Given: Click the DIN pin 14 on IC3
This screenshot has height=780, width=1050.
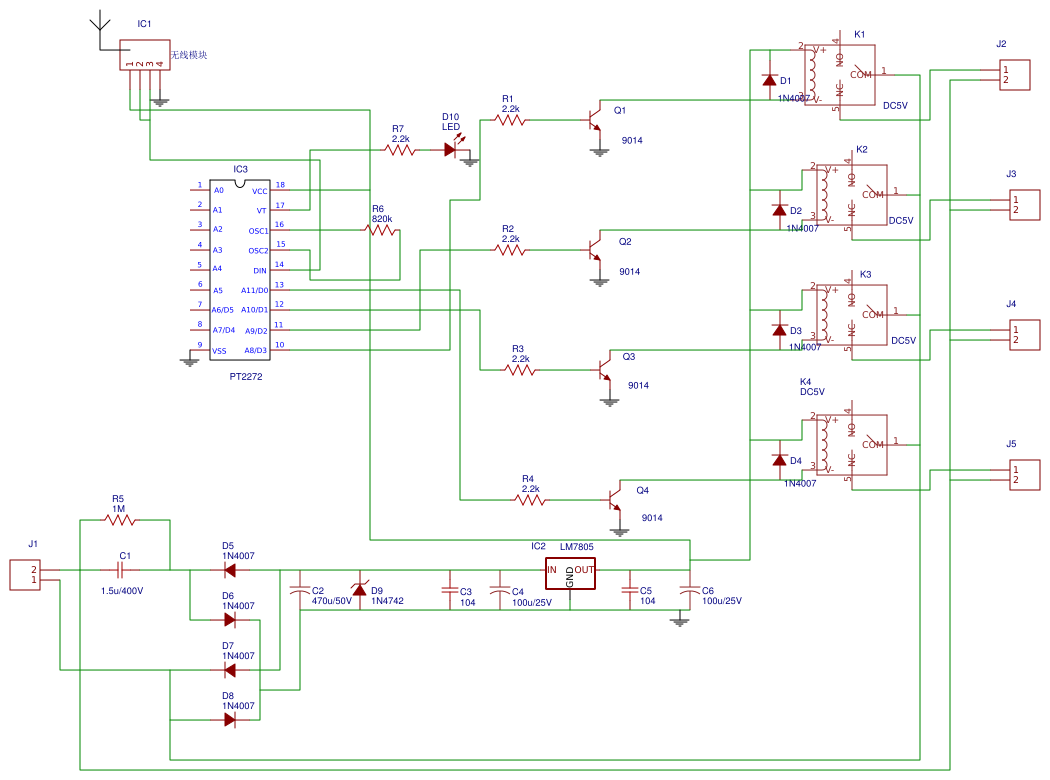Looking at the screenshot, I should pos(280,270).
